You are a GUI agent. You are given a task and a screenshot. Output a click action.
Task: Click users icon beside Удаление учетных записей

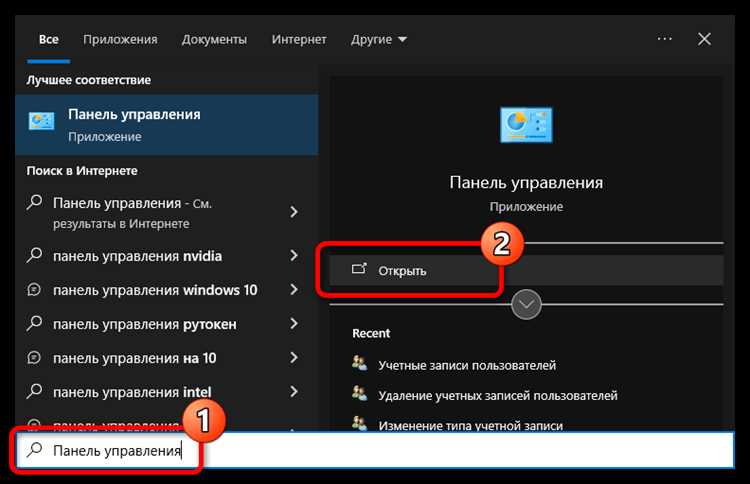point(360,394)
